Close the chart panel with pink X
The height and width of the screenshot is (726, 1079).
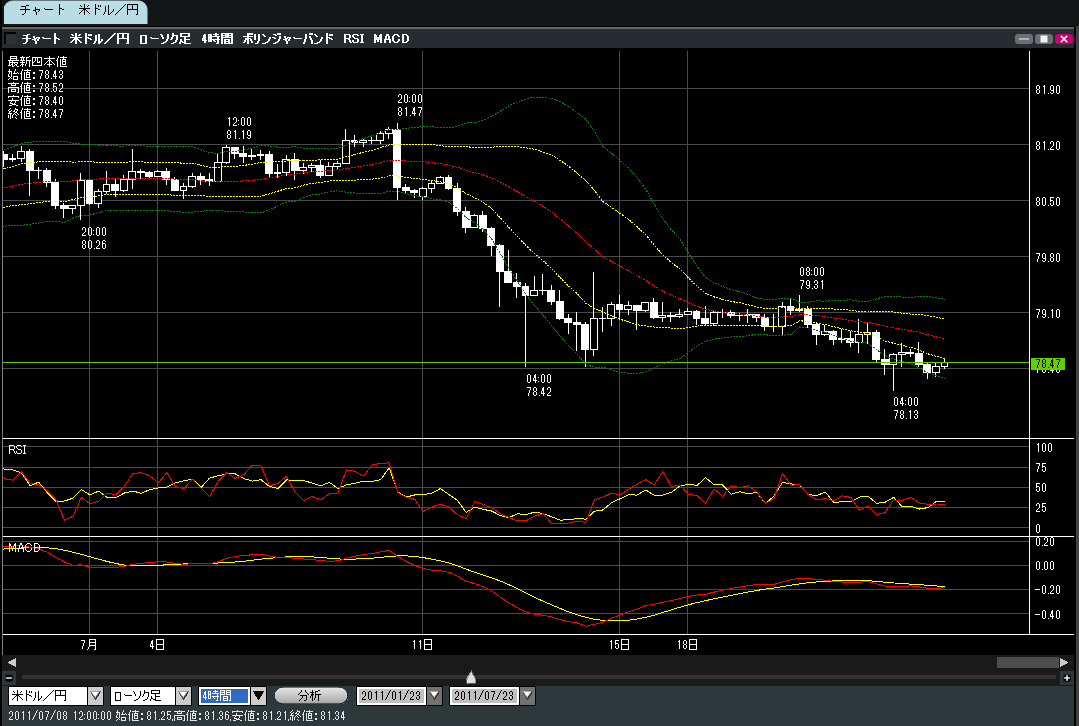tap(1062, 39)
